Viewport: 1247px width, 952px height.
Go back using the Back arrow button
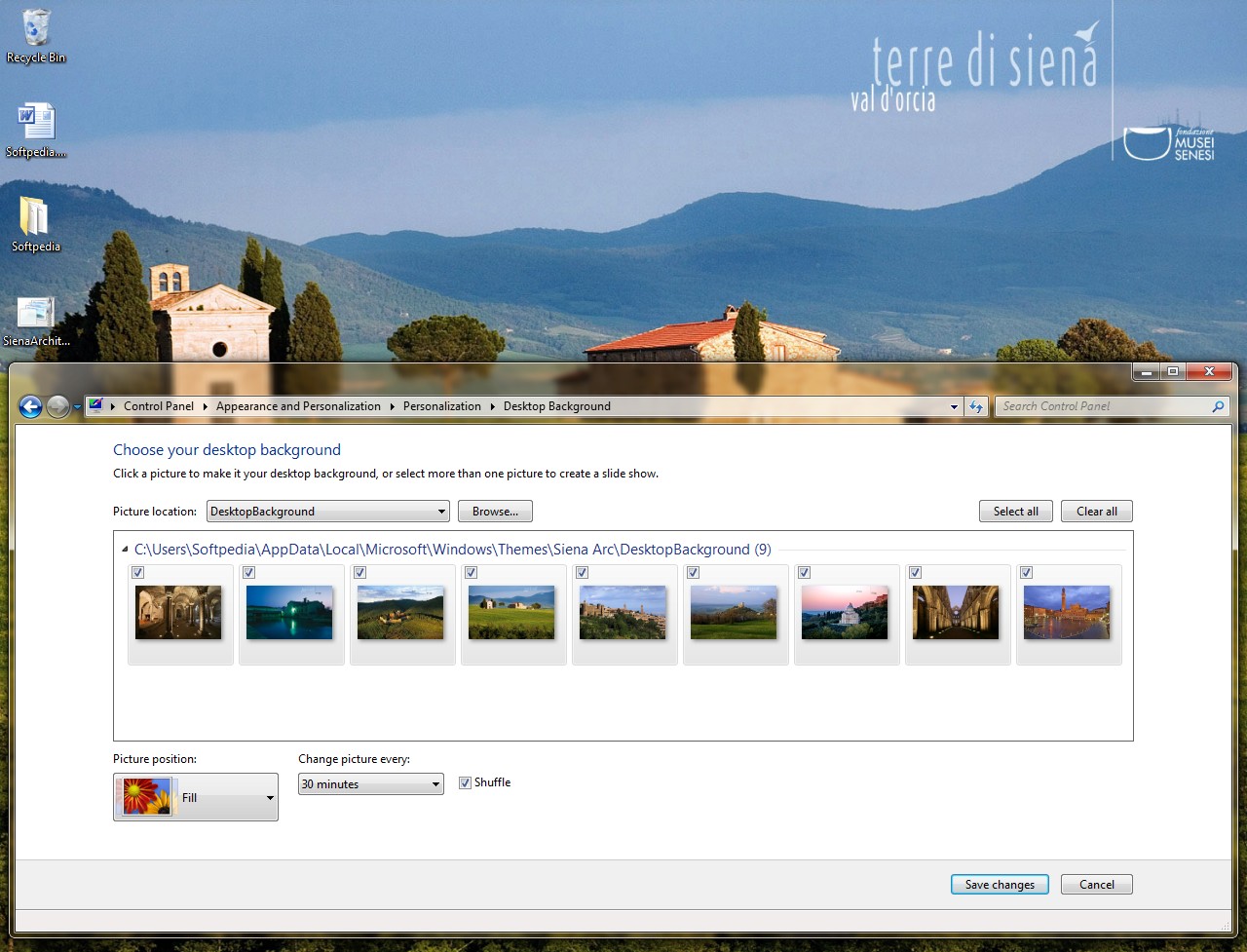tap(31, 406)
